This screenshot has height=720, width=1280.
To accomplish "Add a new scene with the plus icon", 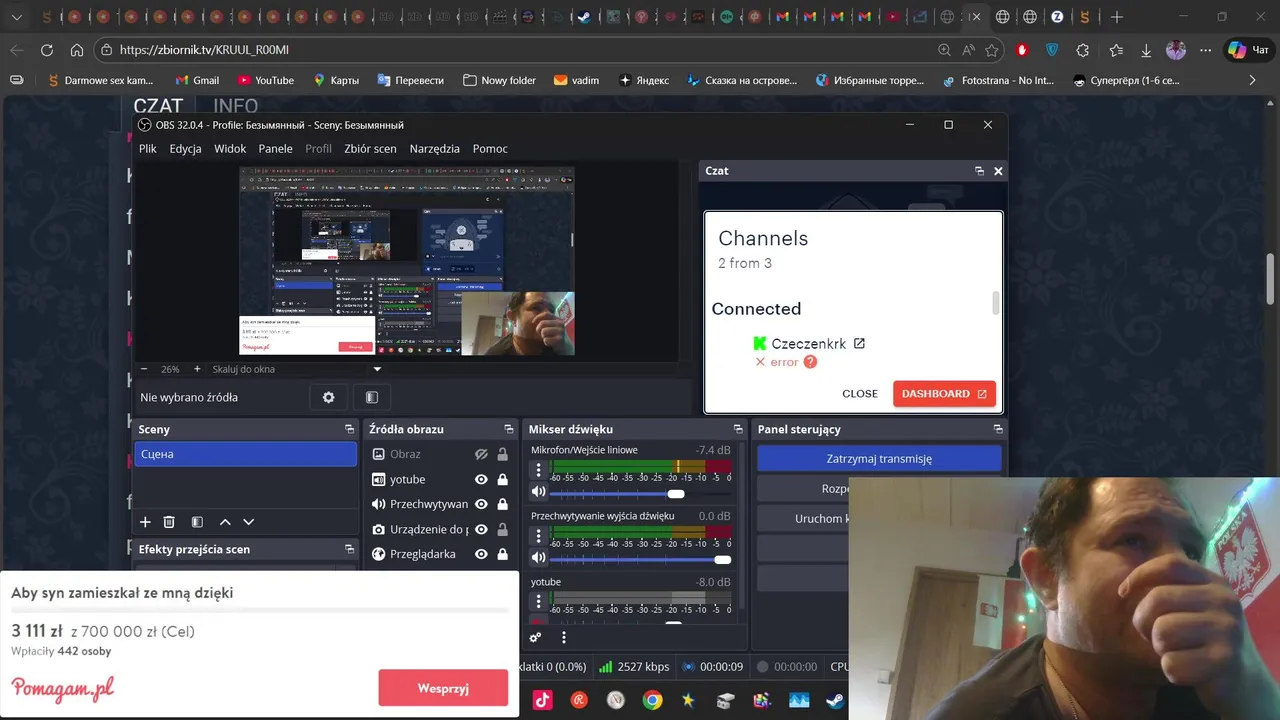I will tap(145, 522).
